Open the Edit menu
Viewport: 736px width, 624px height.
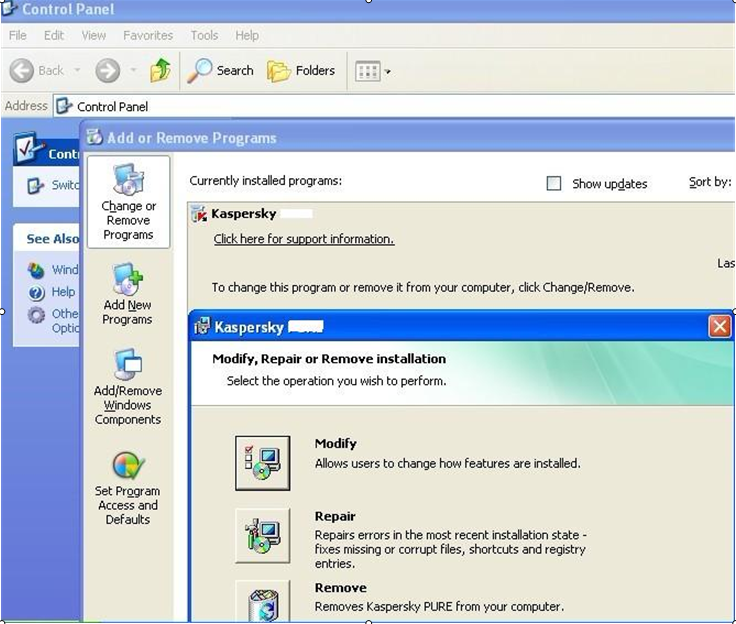(x=54, y=35)
